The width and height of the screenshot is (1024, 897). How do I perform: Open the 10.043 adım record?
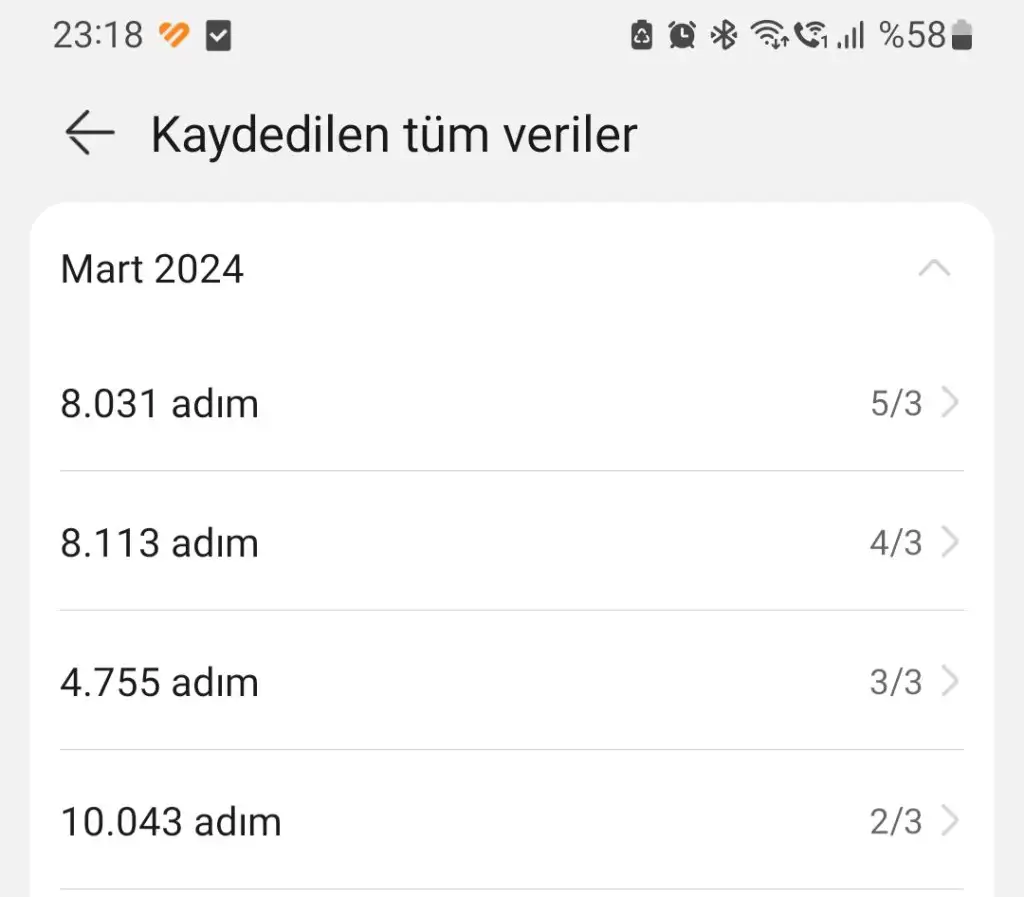(x=171, y=822)
